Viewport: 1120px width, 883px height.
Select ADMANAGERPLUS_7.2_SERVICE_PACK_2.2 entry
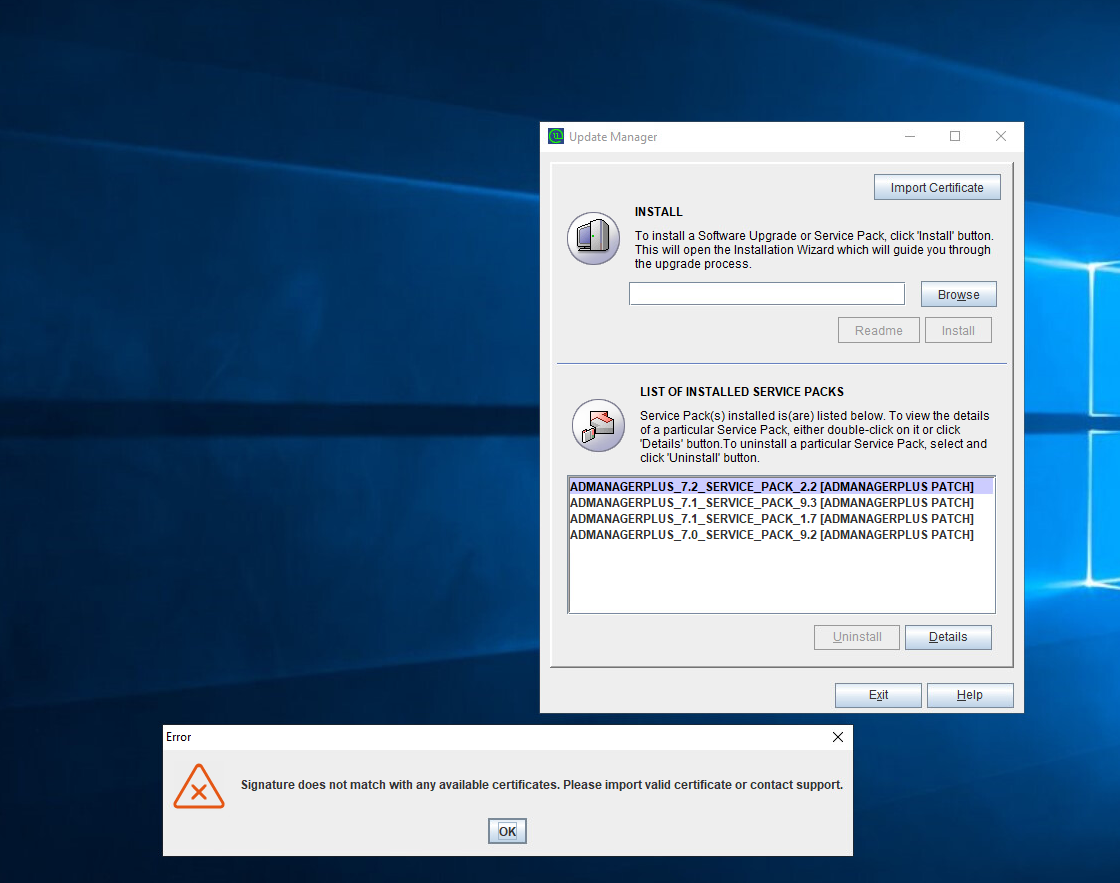(x=781, y=487)
